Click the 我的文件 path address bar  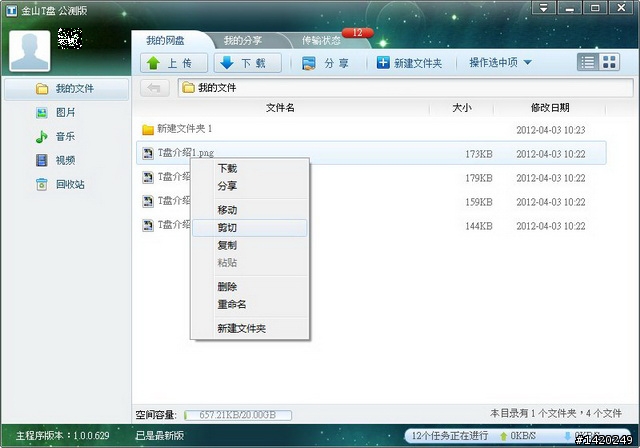[x=405, y=88]
